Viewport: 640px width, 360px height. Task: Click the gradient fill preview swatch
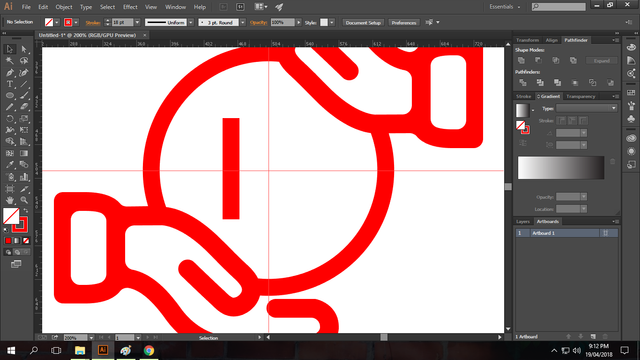tap(522, 110)
